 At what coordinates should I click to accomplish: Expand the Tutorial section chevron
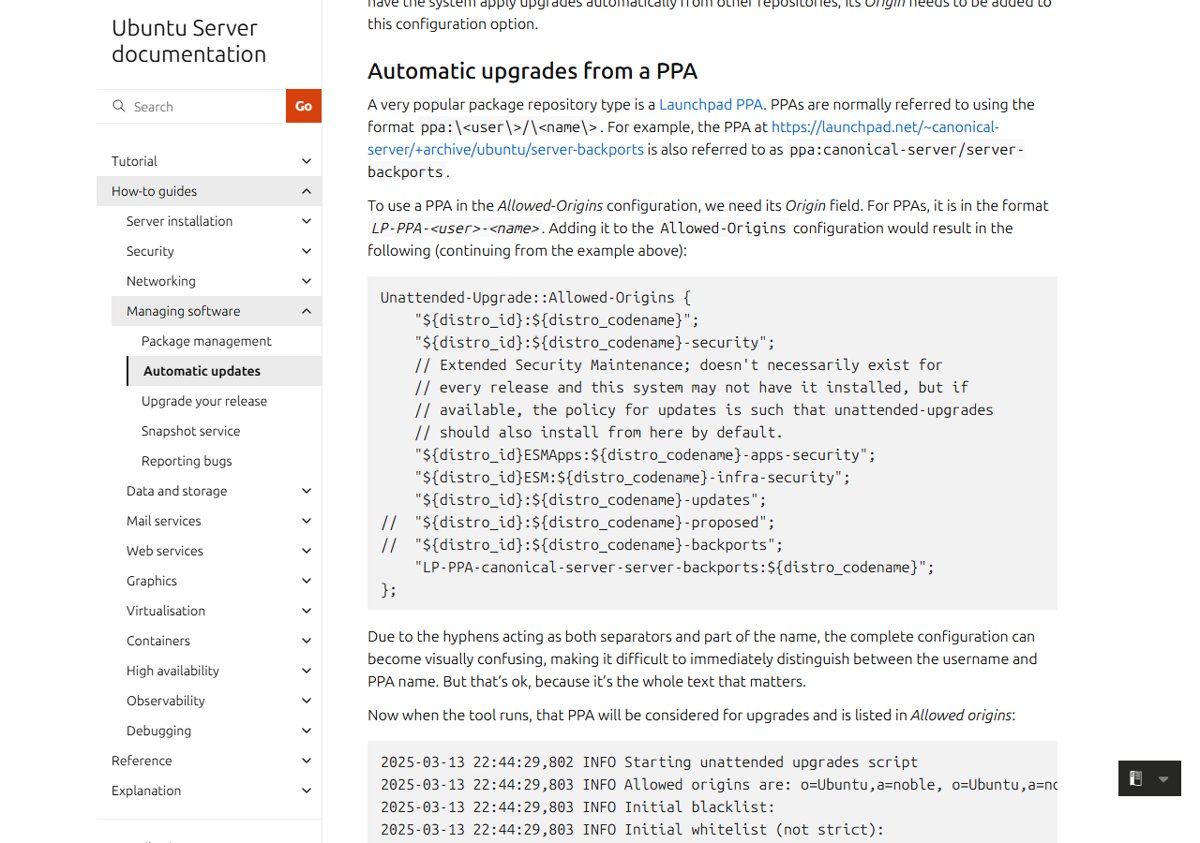pyautogui.click(x=306, y=161)
